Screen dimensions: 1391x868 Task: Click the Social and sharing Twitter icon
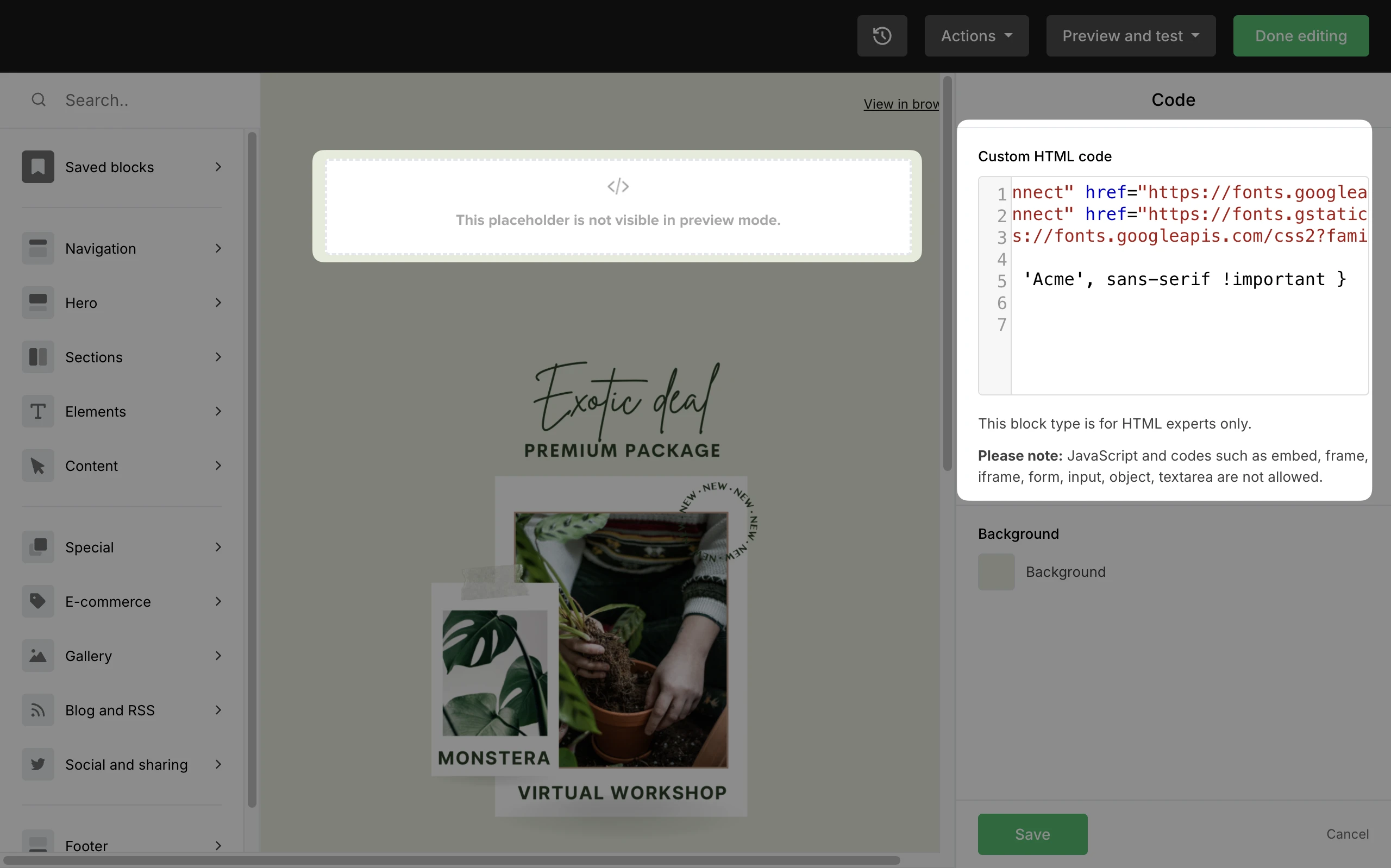38,764
